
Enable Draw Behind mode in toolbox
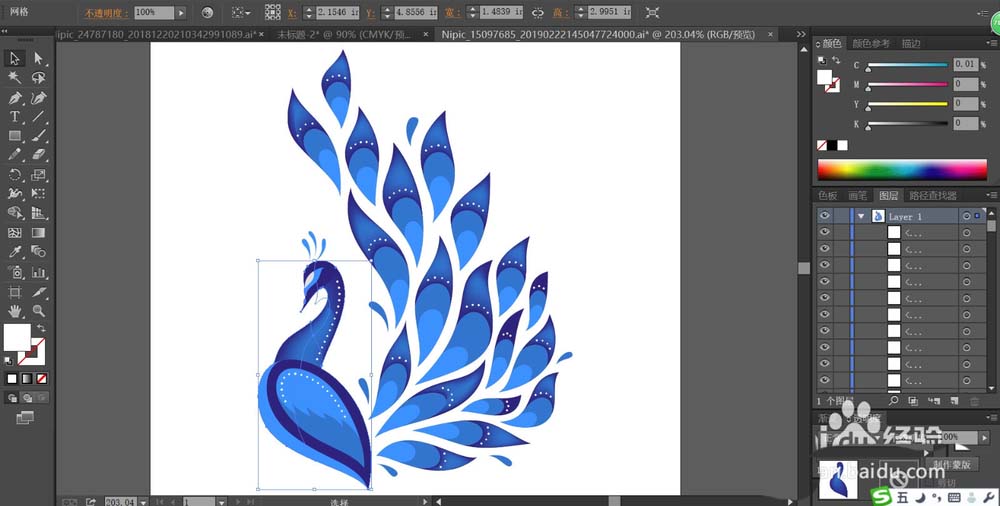pos(27,398)
